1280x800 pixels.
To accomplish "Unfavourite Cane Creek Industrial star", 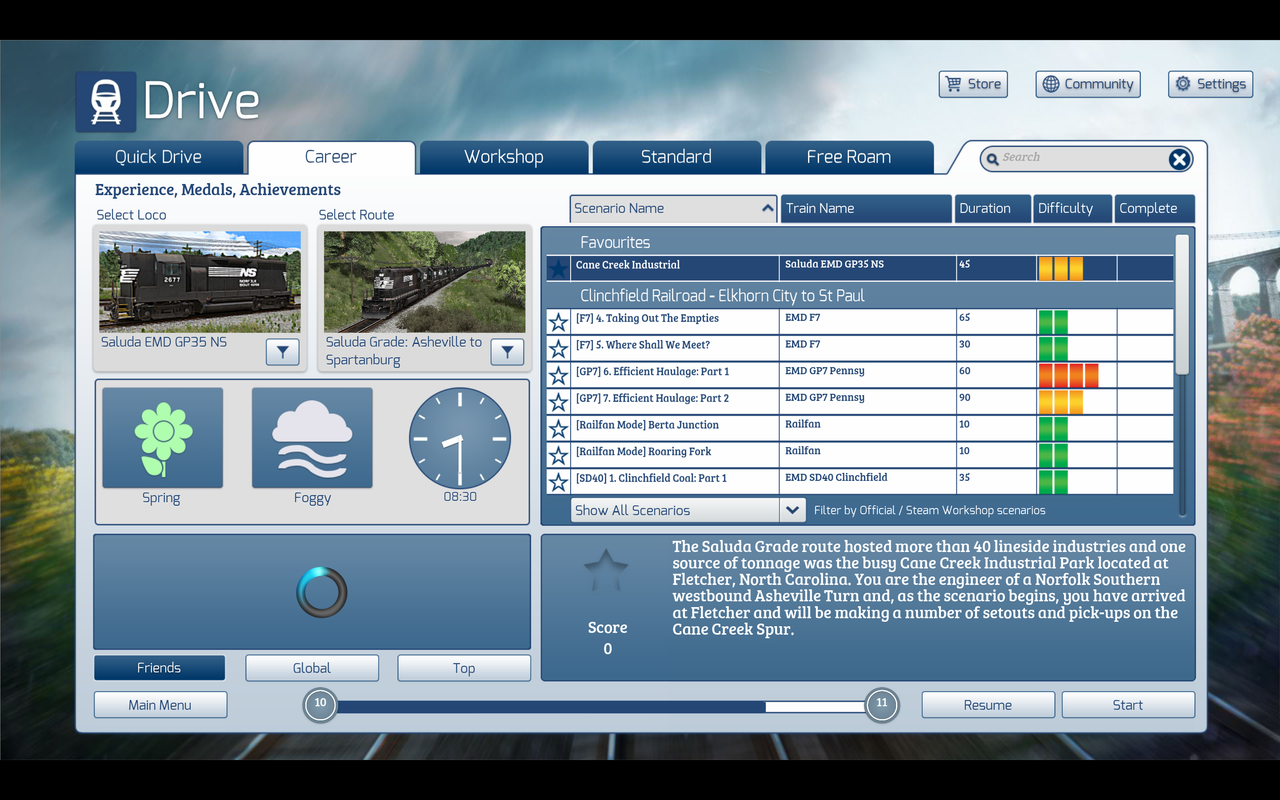I will 558,269.
